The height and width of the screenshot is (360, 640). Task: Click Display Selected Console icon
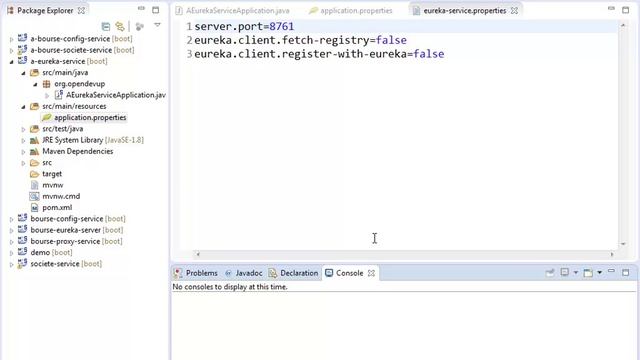[x=564, y=272]
